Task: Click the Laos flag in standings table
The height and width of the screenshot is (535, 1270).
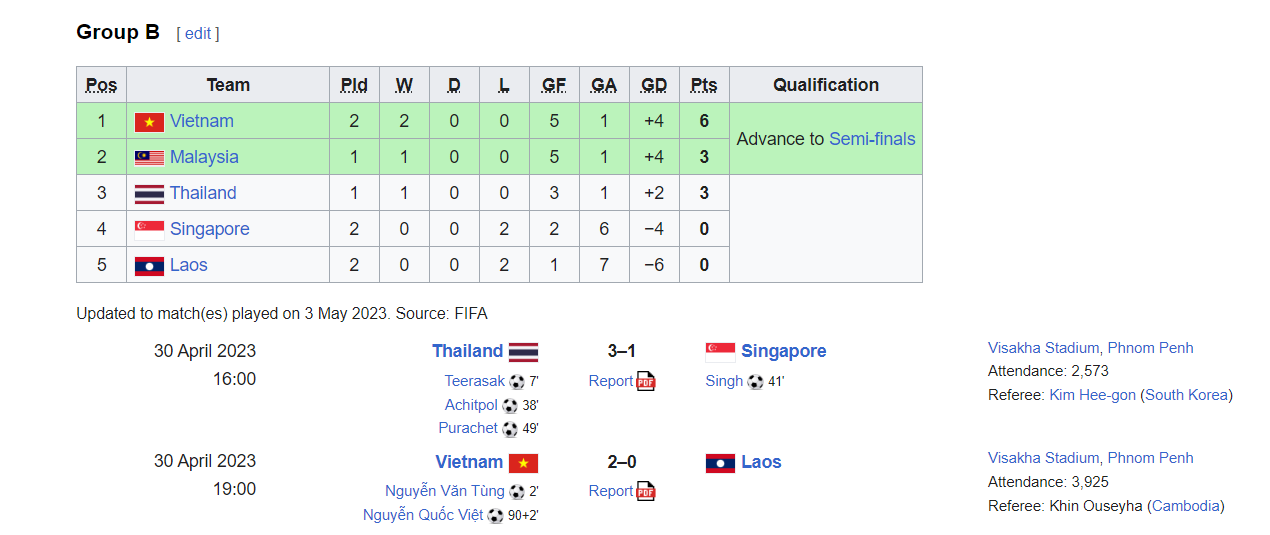Action: click(x=149, y=266)
